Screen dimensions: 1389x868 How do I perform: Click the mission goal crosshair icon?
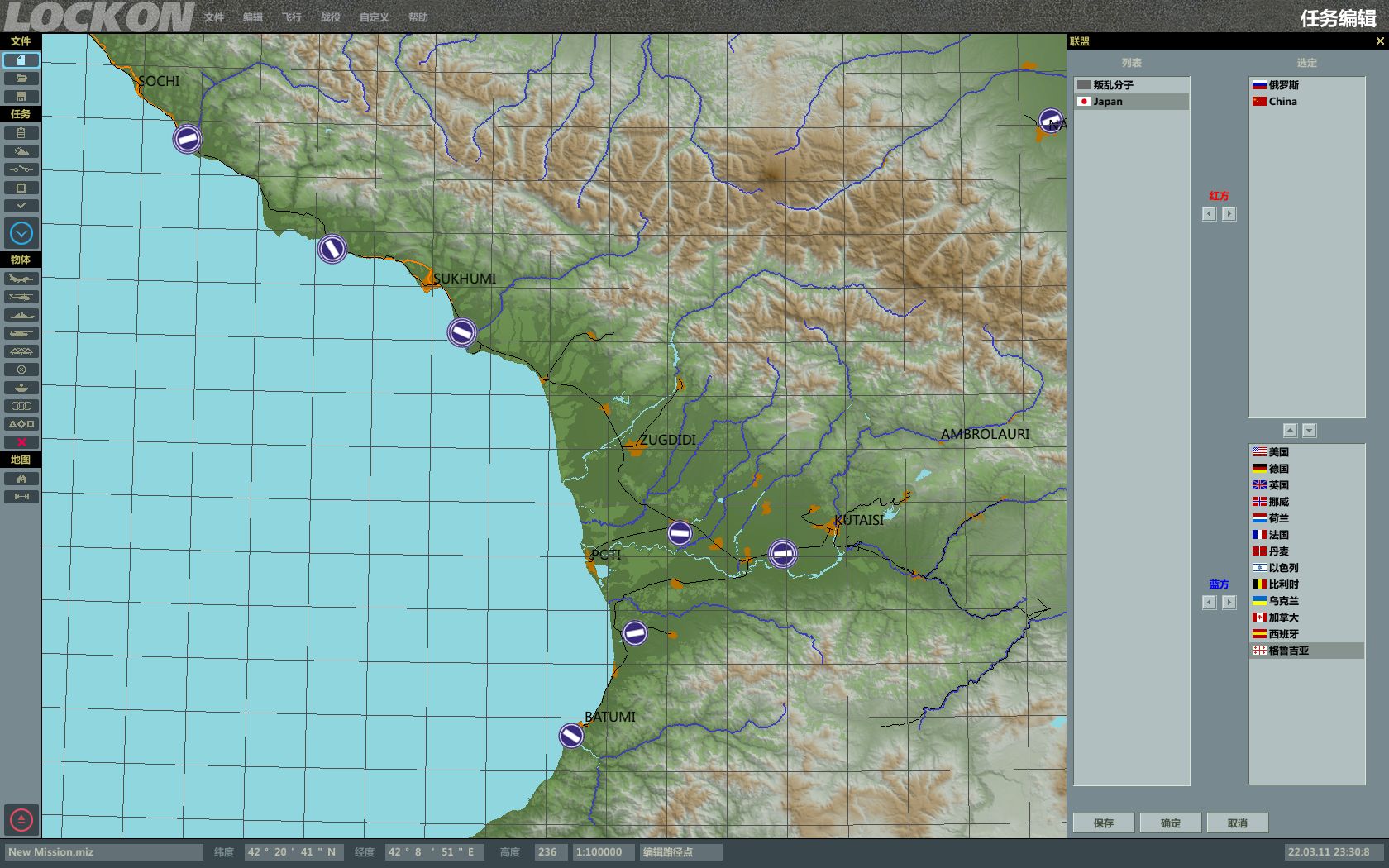click(21, 188)
